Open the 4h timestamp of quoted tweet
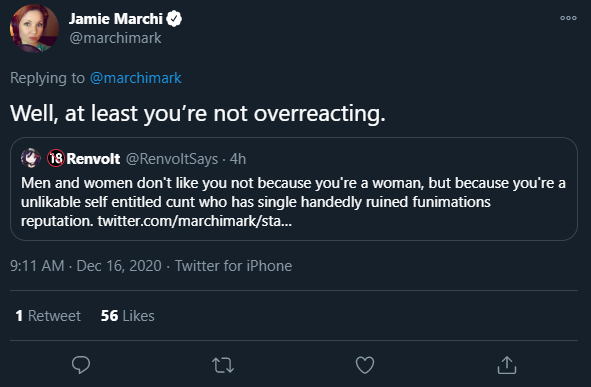591x387 pixels. click(238, 159)
